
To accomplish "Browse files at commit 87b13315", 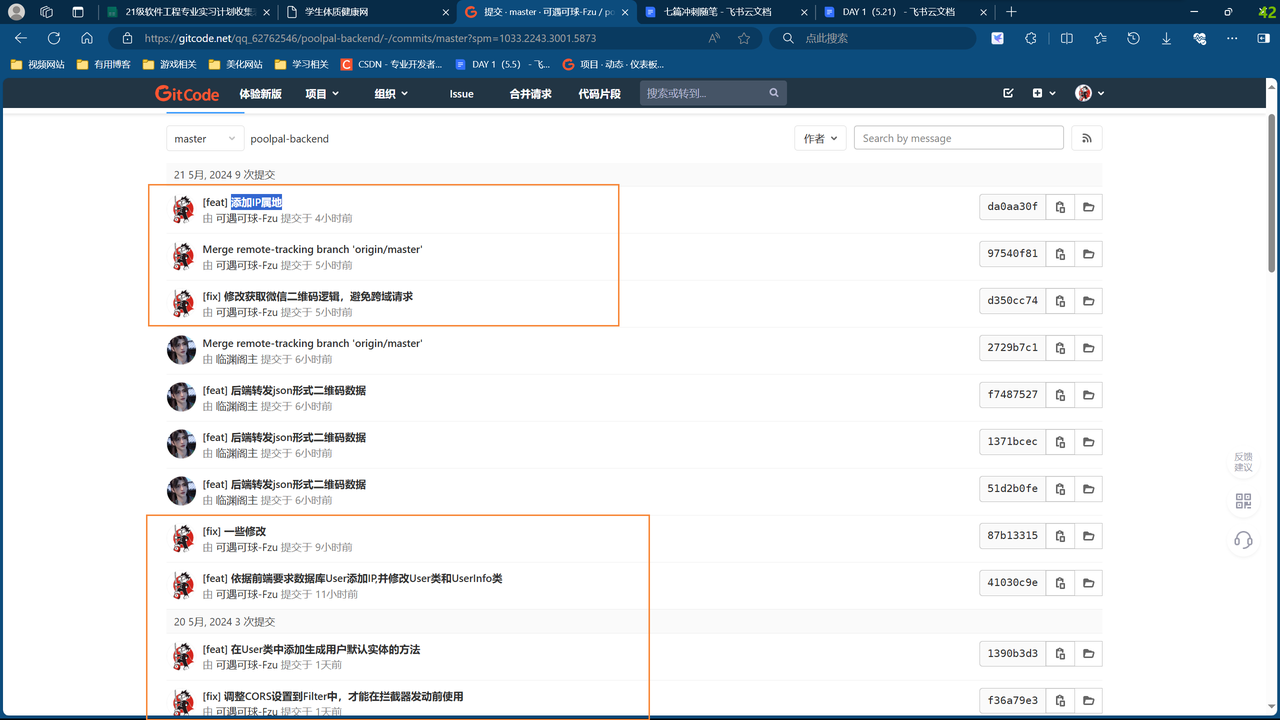I will tap(1088, 536).
